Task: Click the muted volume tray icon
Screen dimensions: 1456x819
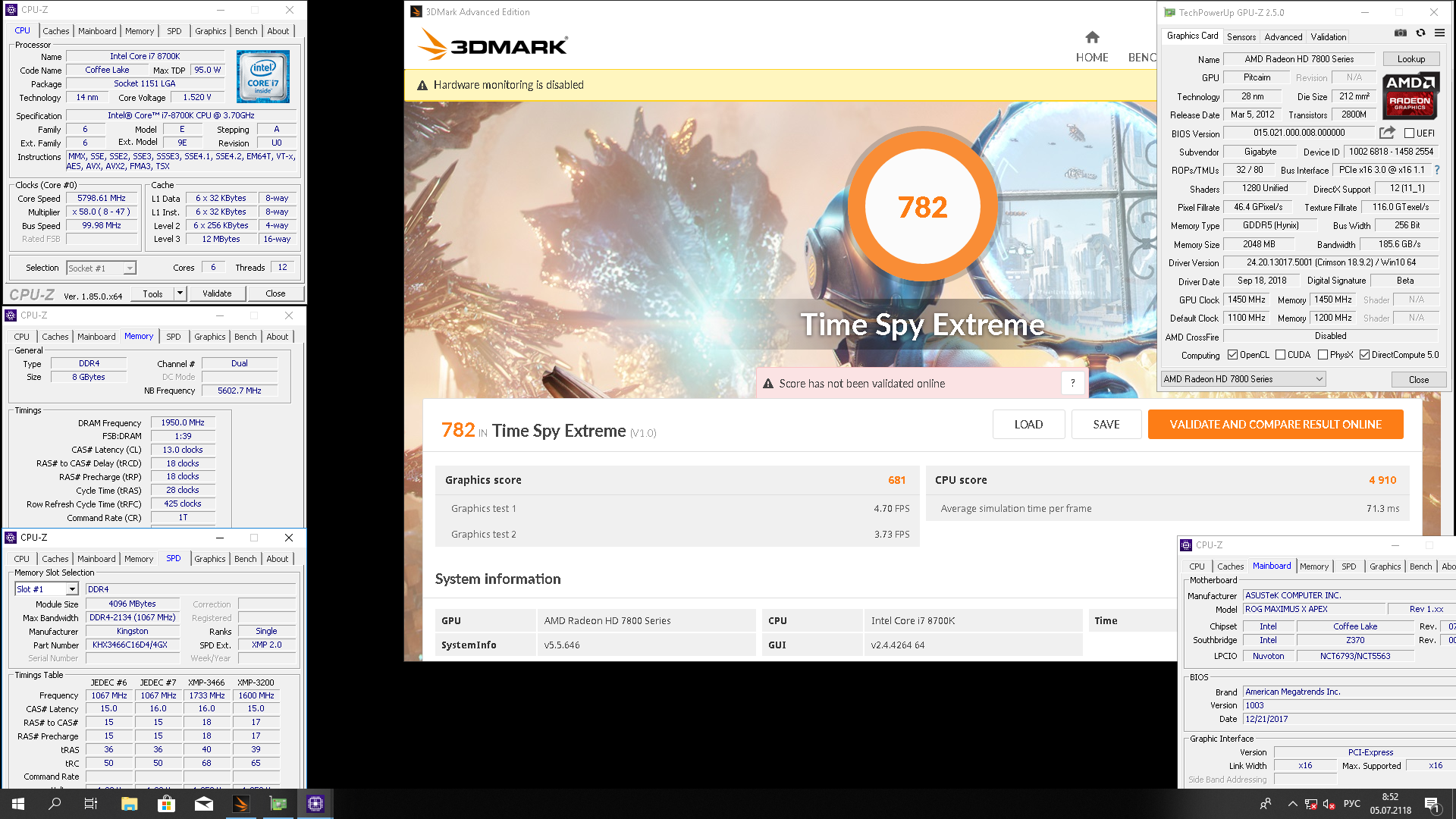Action: 1329,804
